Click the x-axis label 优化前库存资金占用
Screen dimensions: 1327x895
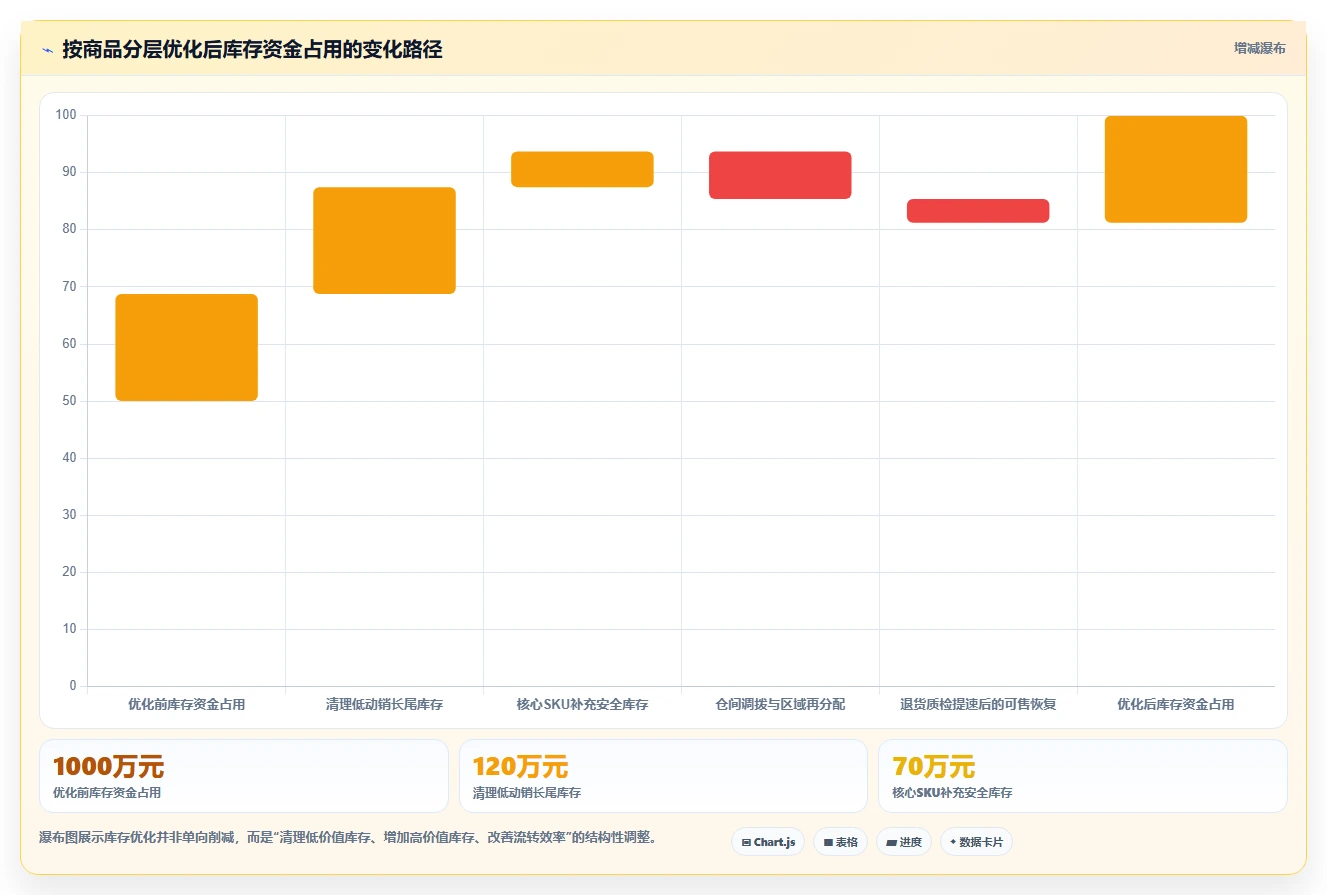point(187,704)
